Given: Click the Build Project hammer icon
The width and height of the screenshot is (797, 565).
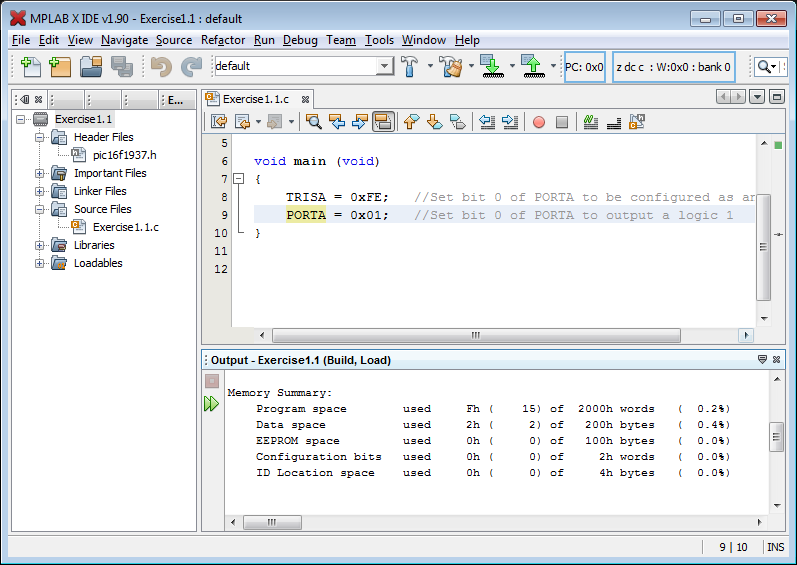Looking at the screenshot, I should click(410, 66).
